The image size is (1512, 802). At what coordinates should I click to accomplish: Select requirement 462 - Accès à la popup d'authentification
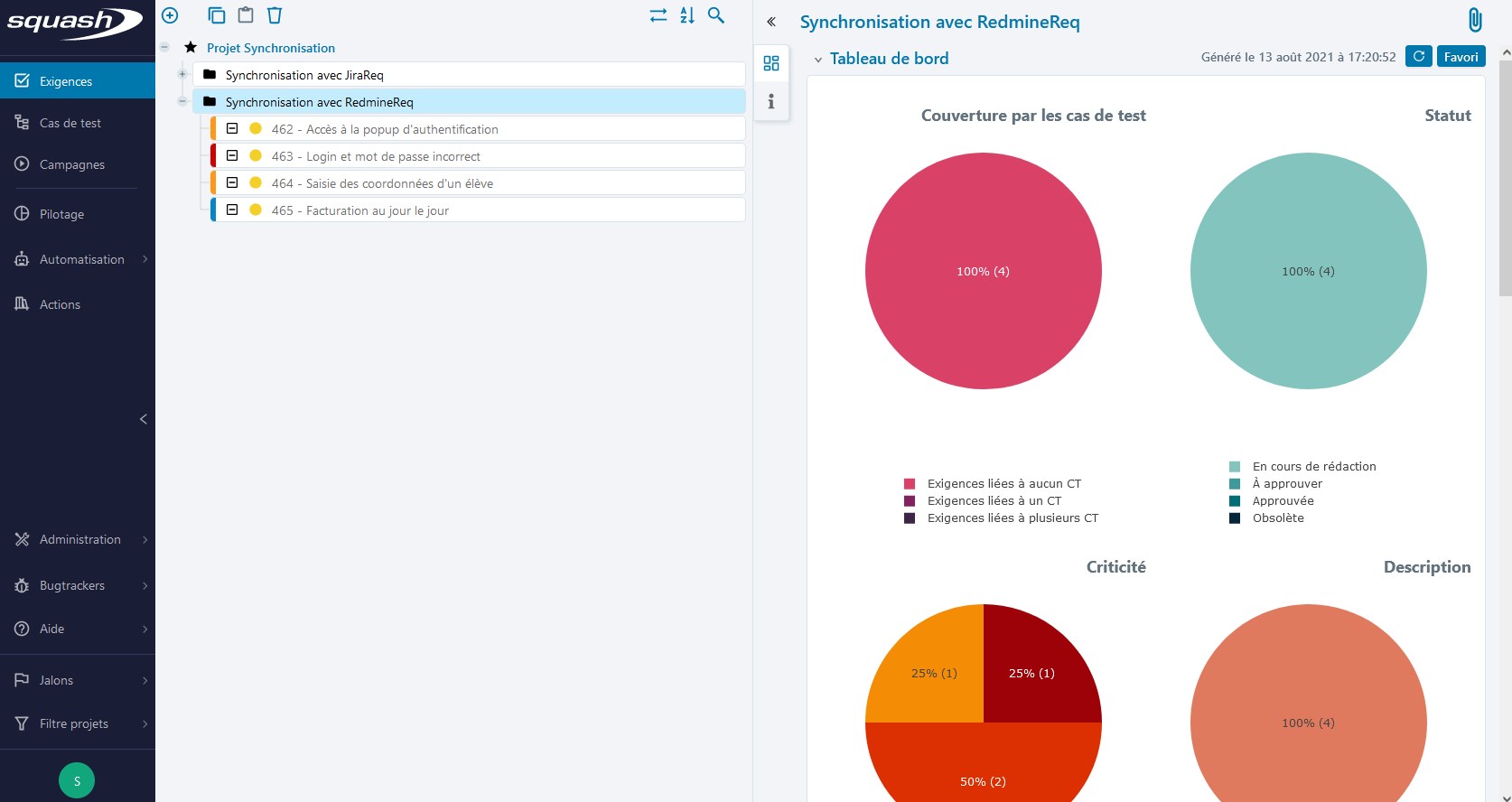coord(478,128)
